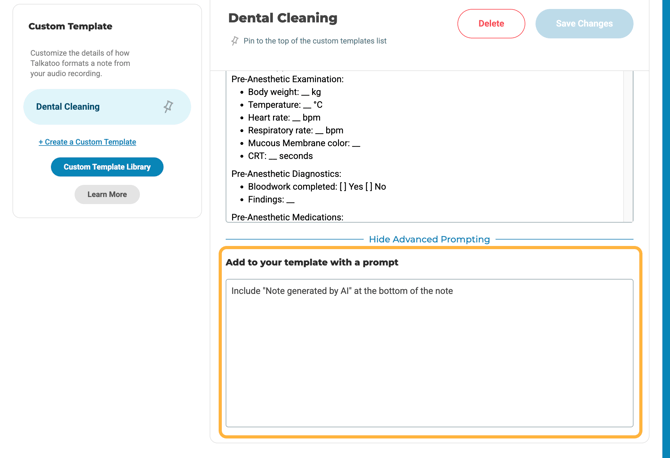Collapse the Hide Advanced Prompting section

click(x=429, y=239)
